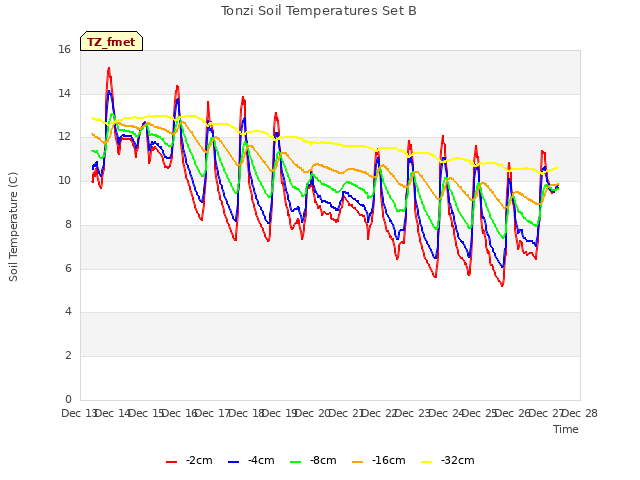Select the -4cm legend entry
Viewport: 640px width, 480px height.
coord(251,460)
